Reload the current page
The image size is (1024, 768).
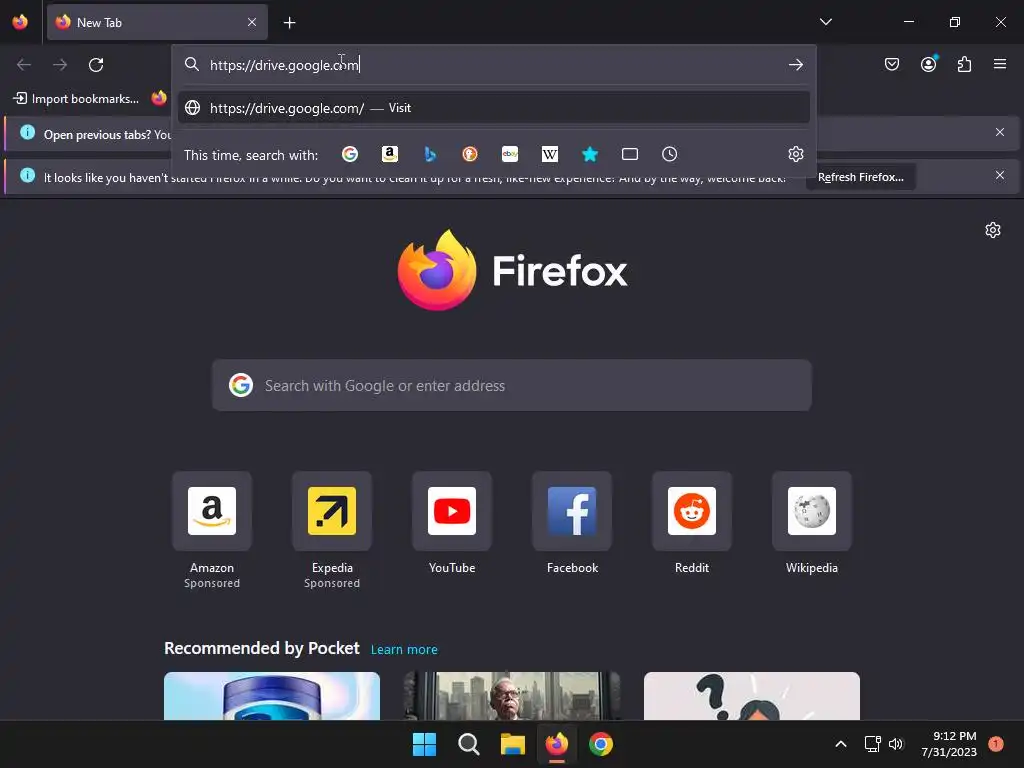coord(96,65)
